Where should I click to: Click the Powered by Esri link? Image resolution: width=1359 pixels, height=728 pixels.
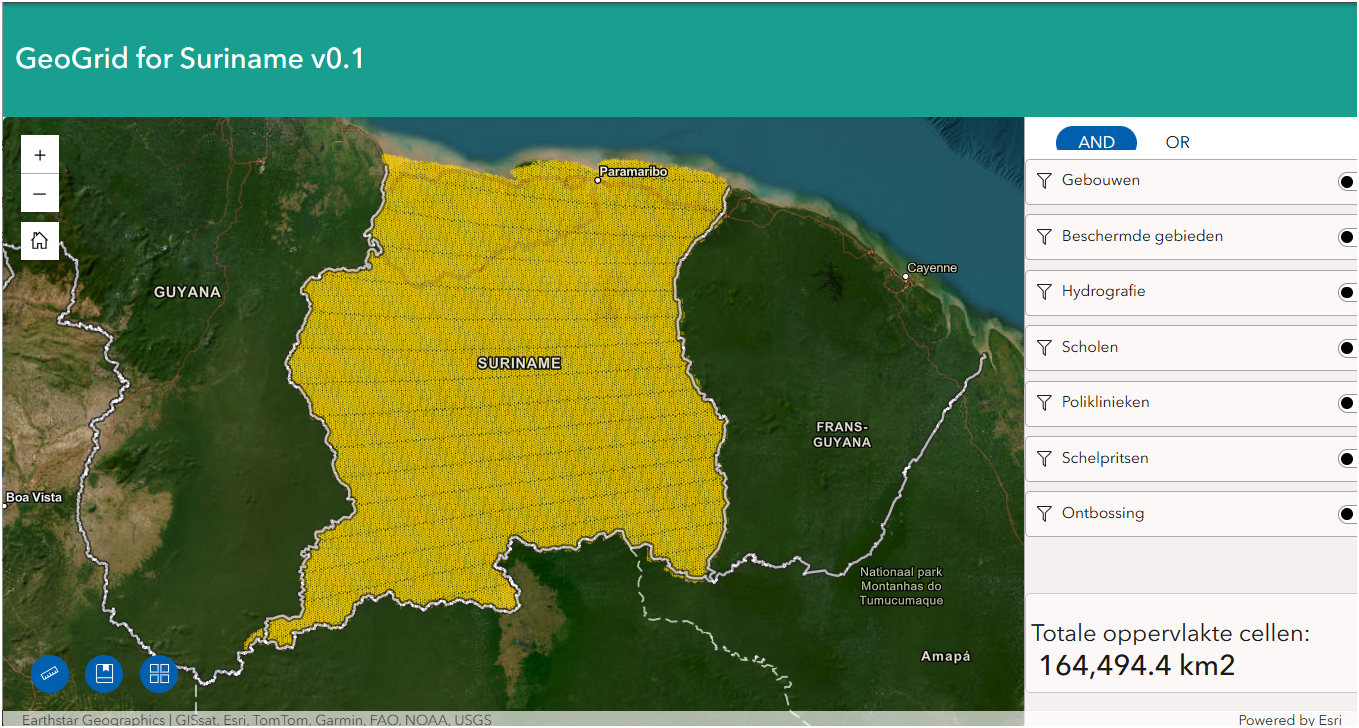coord(1290,720)
